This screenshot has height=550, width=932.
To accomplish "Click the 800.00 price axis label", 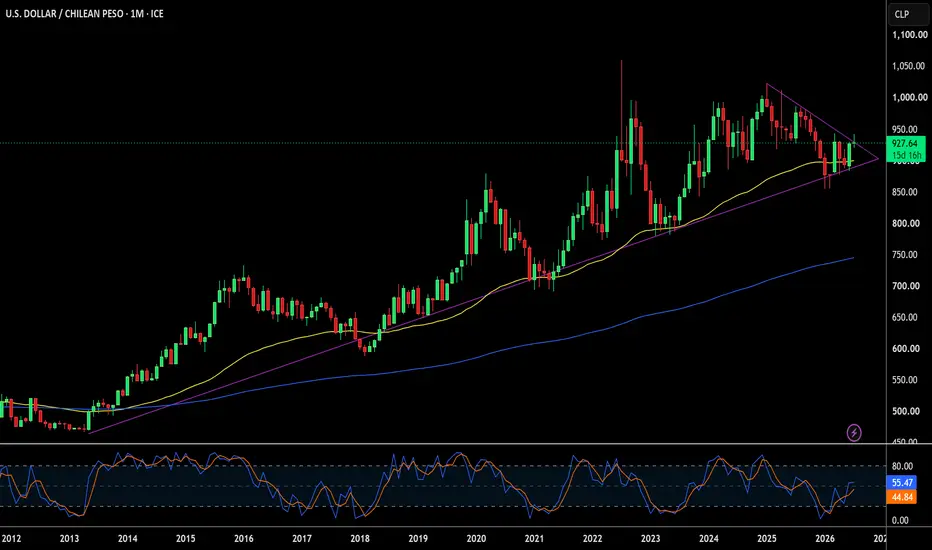I will point(906,224).
